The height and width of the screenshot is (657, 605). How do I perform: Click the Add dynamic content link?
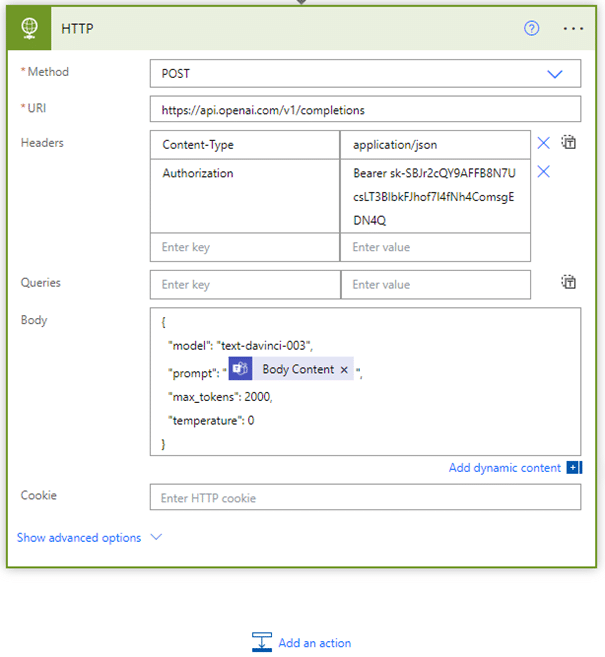(x=504, y=468)
